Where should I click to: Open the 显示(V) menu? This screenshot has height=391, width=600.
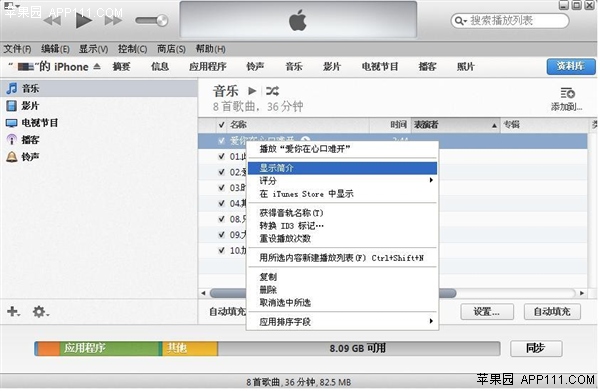click(93, 49)
